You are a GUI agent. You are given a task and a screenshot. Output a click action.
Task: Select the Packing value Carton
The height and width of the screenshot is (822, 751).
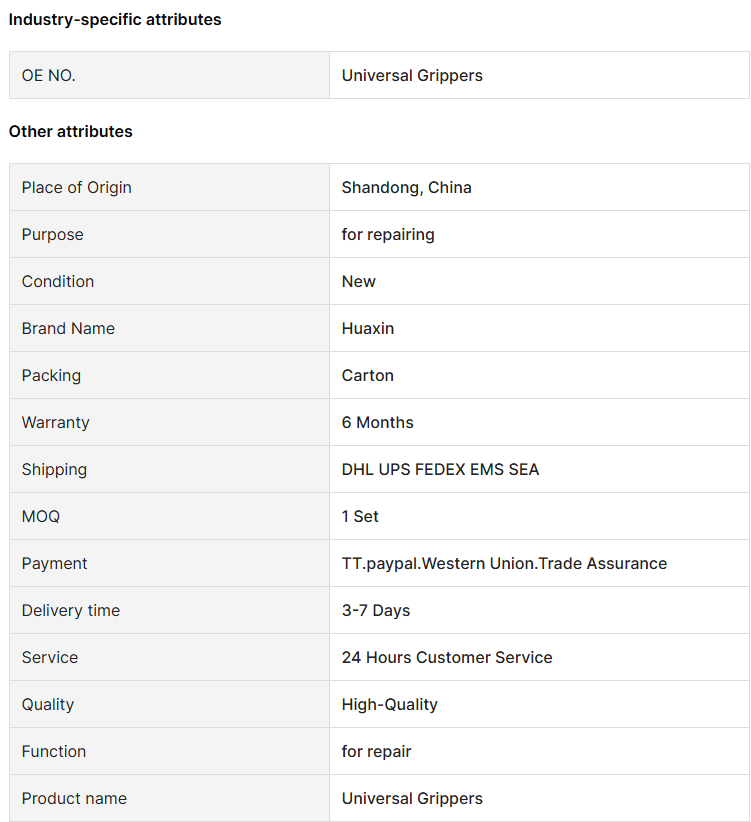point(367,375)
